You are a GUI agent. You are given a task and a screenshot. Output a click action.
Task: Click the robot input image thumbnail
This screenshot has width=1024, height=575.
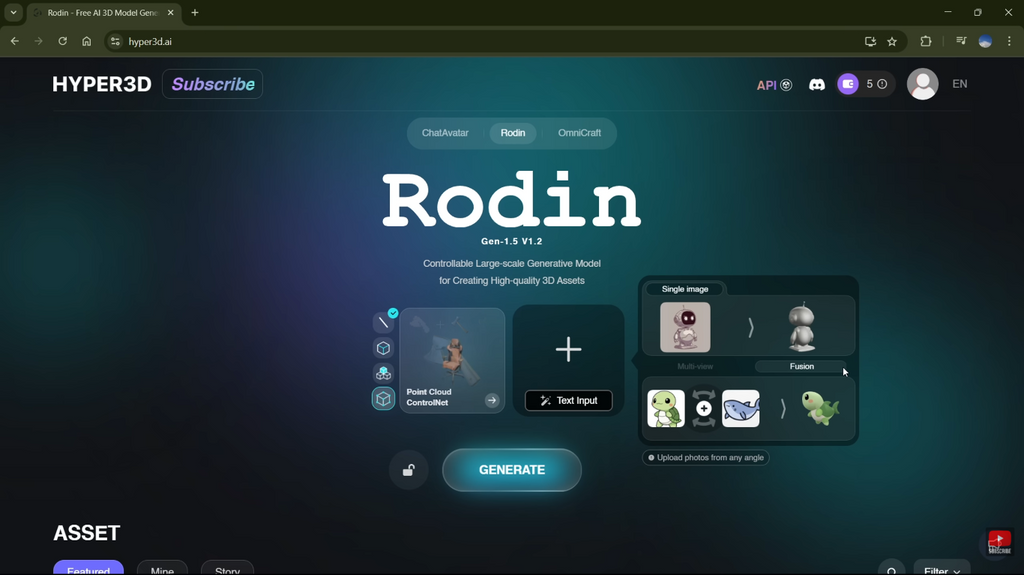685,327
